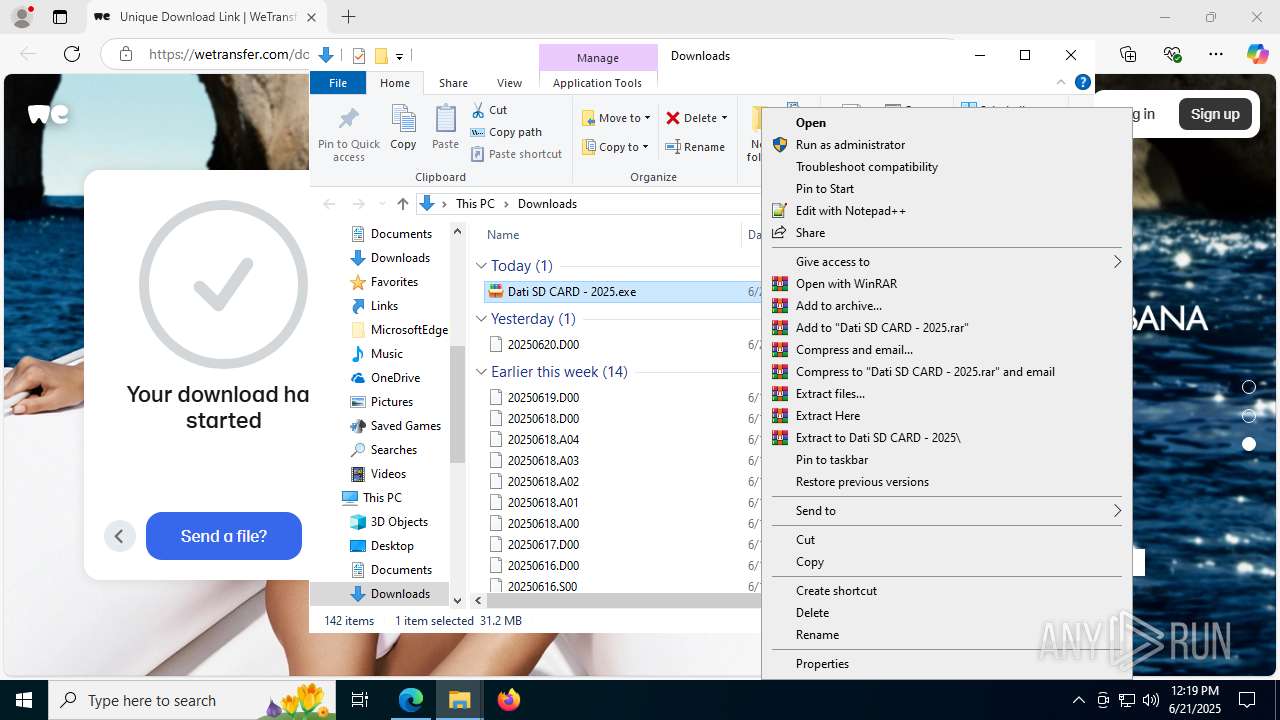The width and height of the screenshot is (1280, 720).
Task: Click Send a file? button
Action: (x=224, y=536)
